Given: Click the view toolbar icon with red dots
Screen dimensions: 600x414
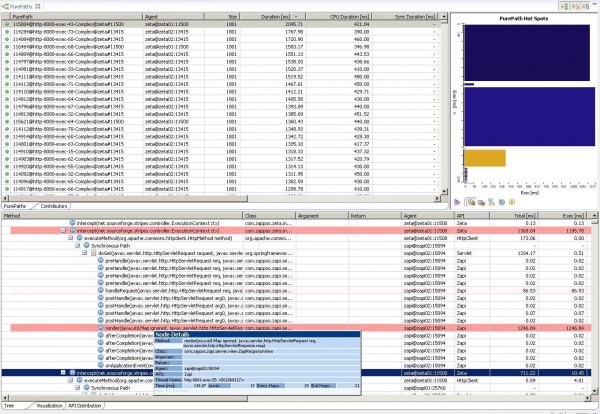Looking at the screenshot, I should tap(575, 7).
